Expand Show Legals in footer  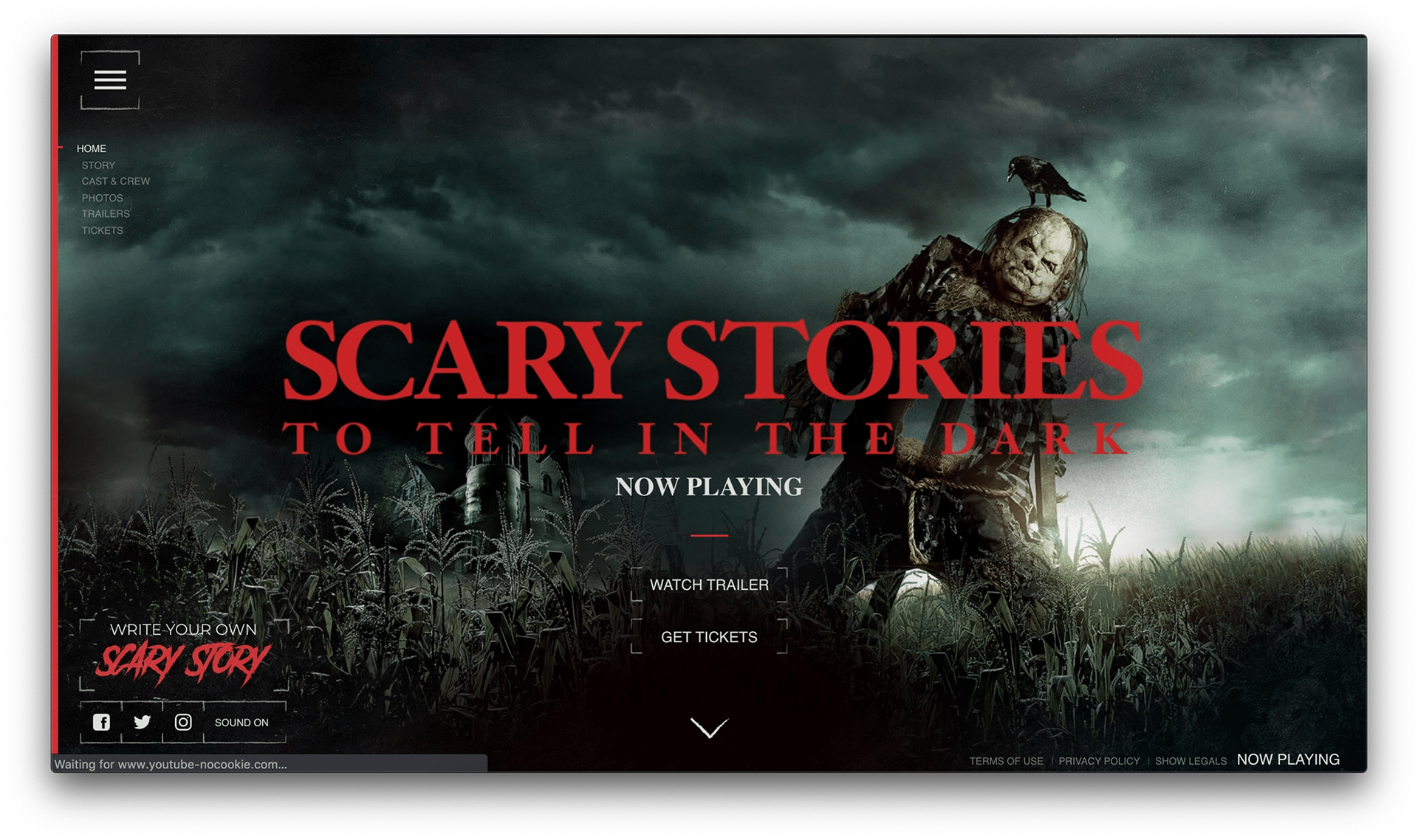(x=1191, y=761)
